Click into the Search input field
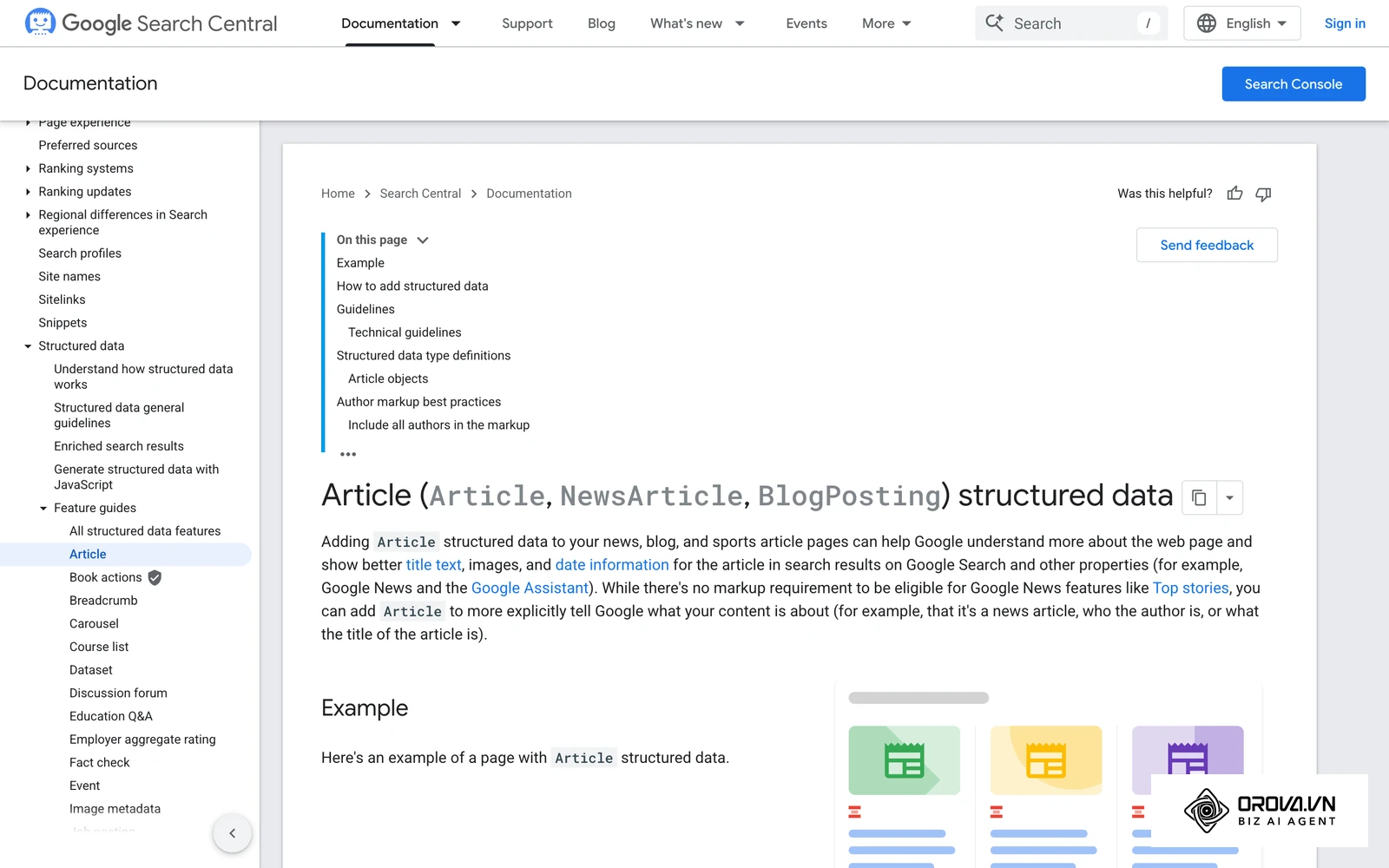The width and height of the screenshot is (1389, 868). coord(1072,23)
